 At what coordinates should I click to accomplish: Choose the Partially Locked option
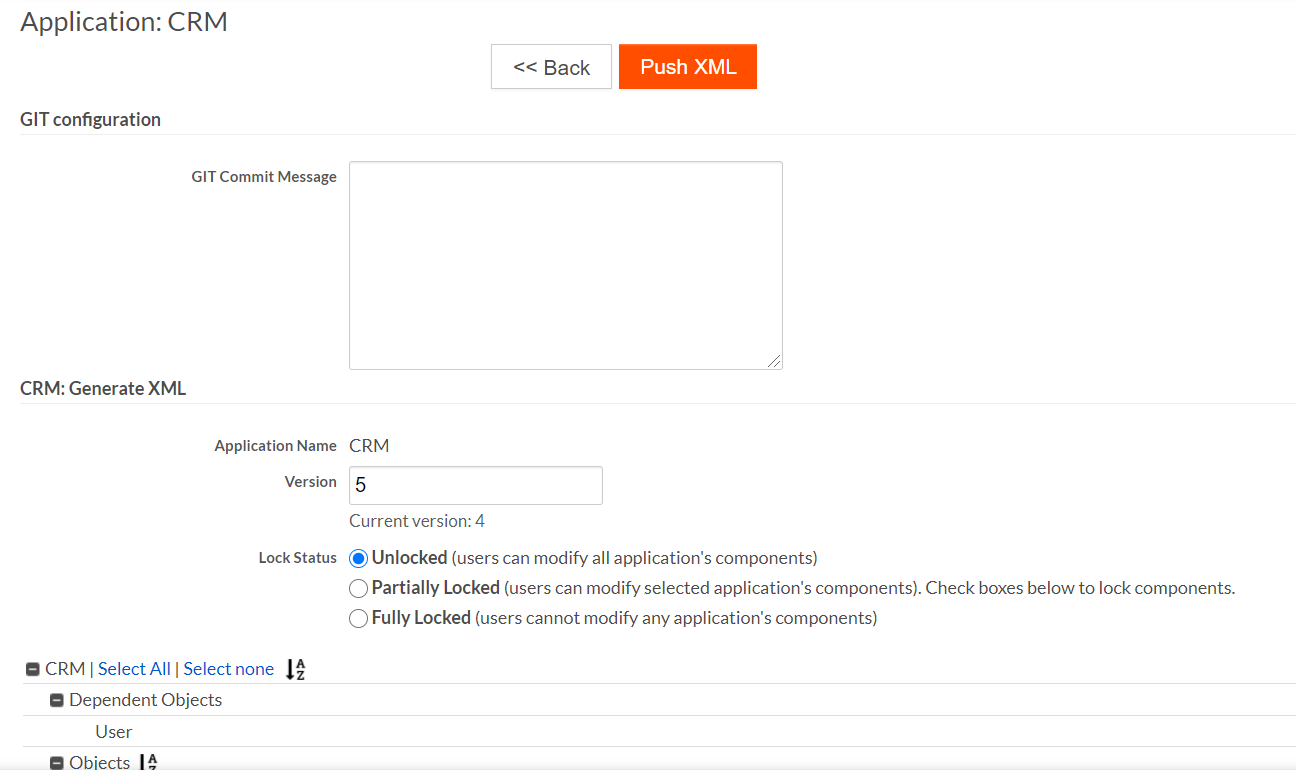pos(358,588)
